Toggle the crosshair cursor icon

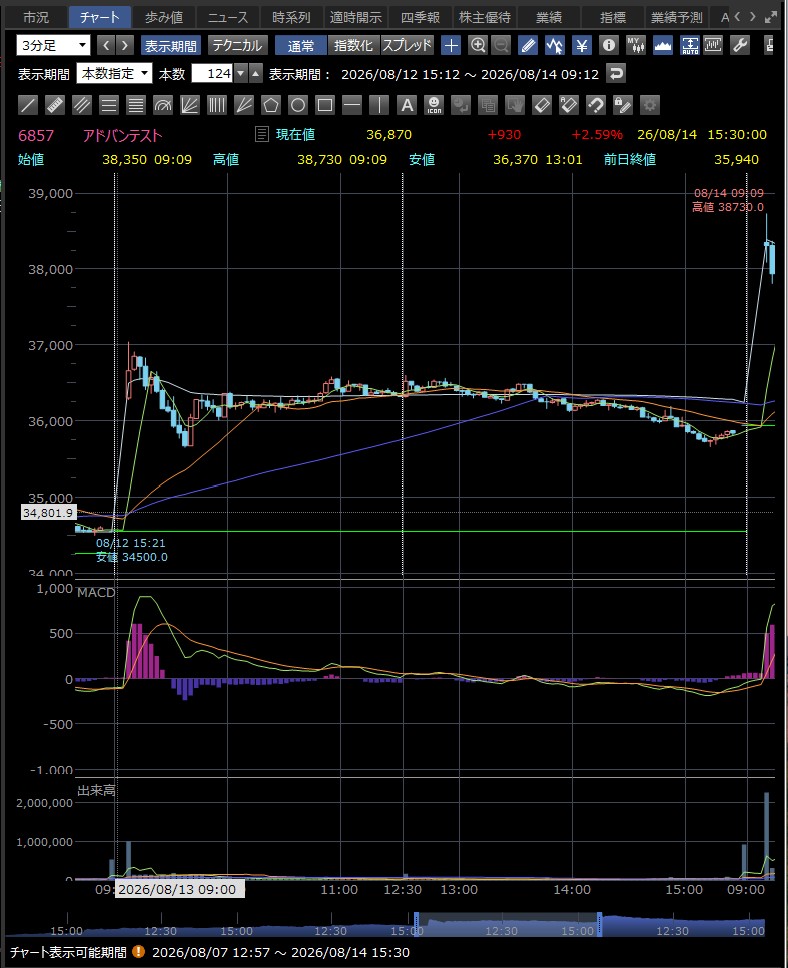click(451, 45)
